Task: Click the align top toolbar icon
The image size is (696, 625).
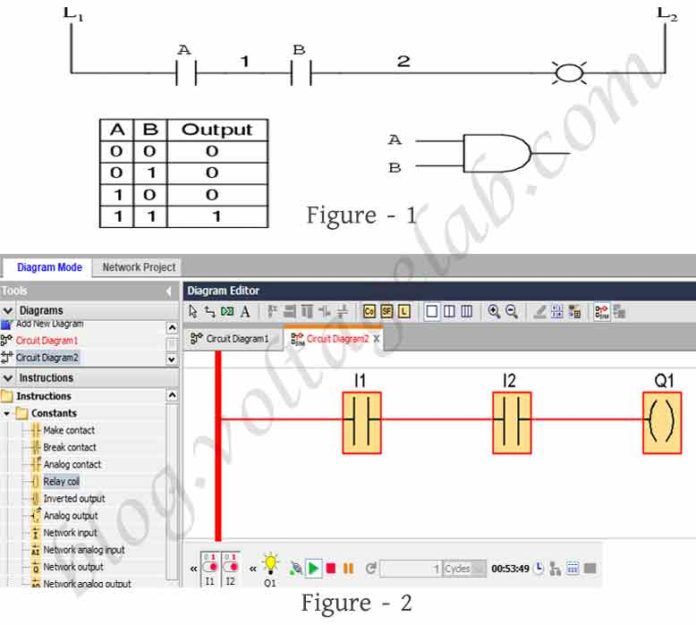Action: point(307,312)
